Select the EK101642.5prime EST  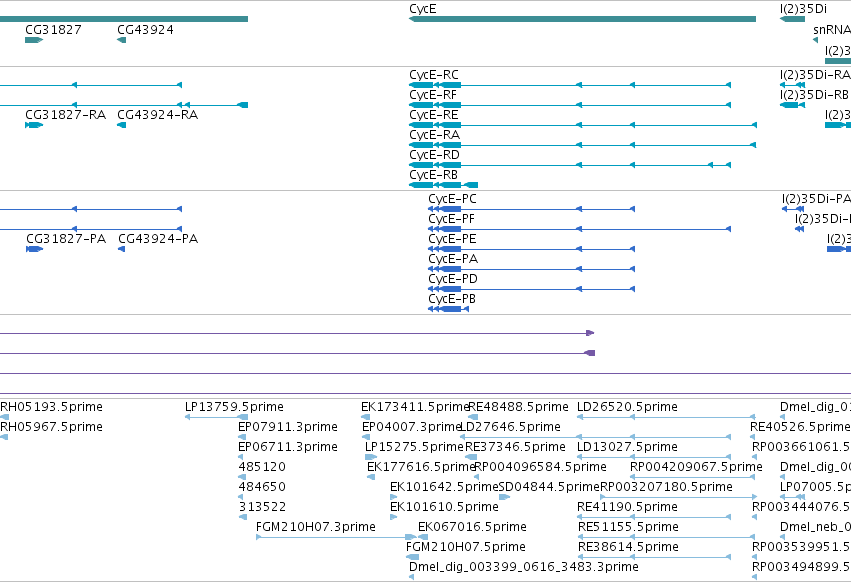click(394, 497)
